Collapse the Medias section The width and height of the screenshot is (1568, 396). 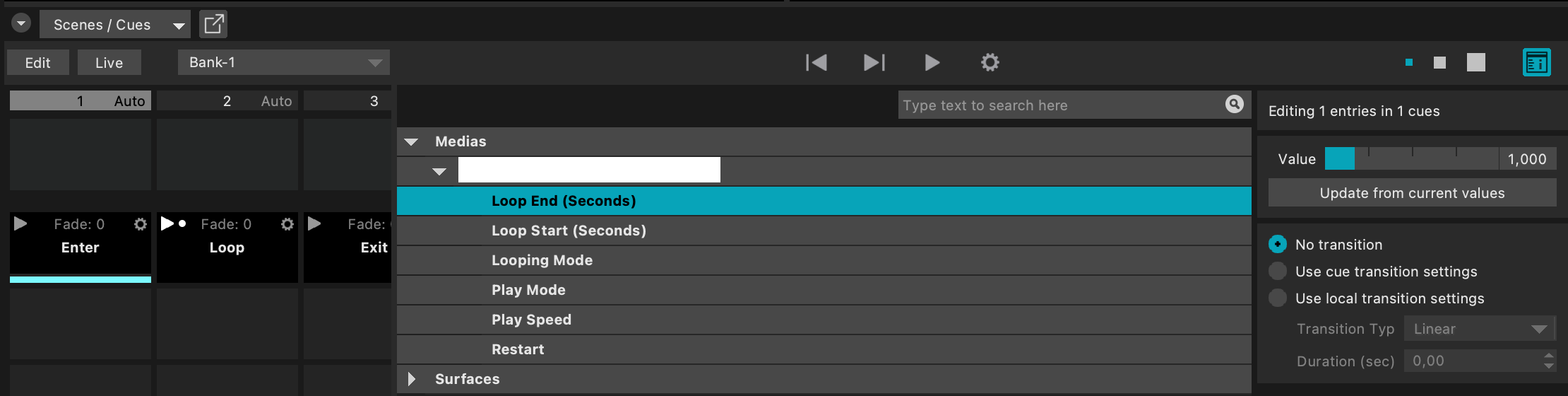412,142
